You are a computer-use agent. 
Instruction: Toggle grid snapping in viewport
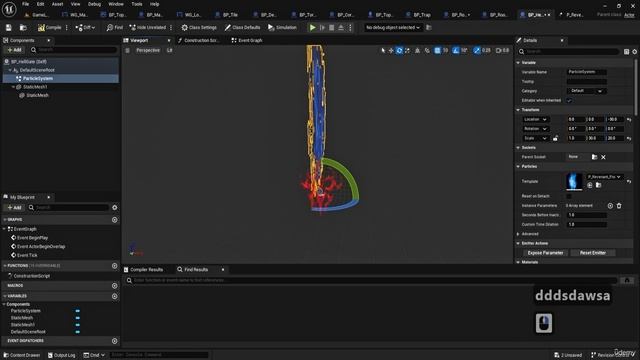pos(437,50)
